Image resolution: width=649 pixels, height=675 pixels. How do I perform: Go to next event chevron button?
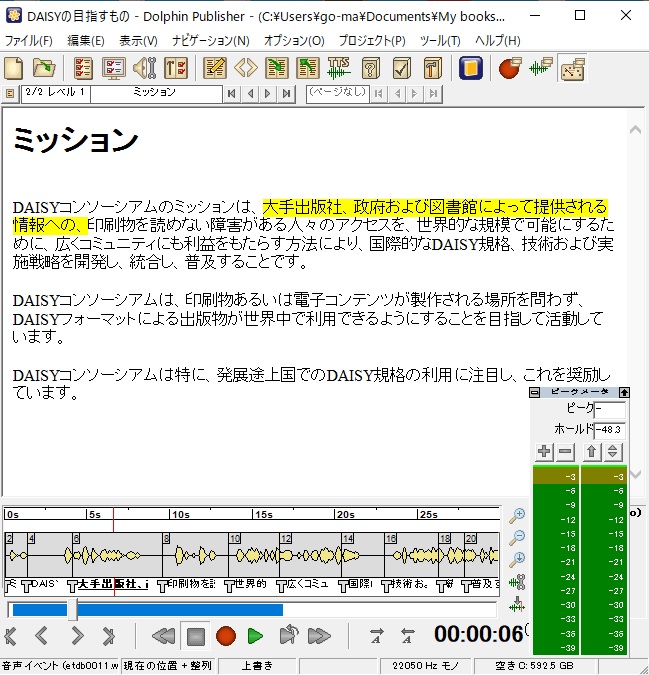pos(77,636)
